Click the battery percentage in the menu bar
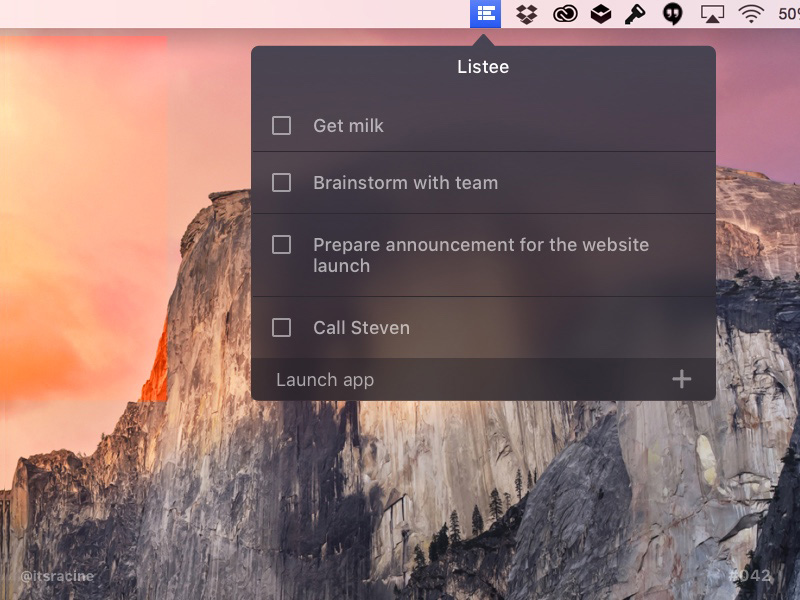800x600 pixels. point(787,13)
